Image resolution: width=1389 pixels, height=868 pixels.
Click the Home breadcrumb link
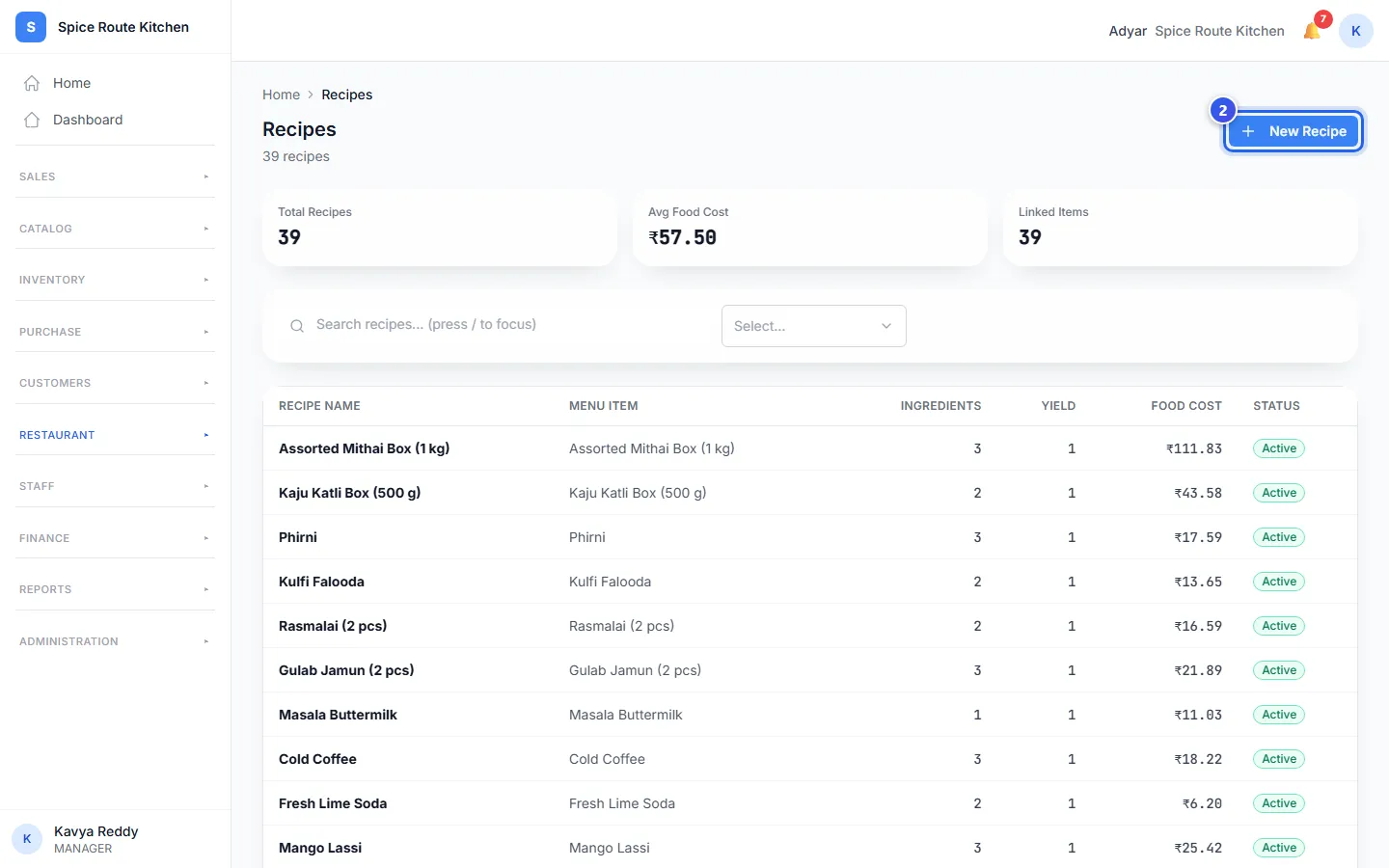click(281, 95)
